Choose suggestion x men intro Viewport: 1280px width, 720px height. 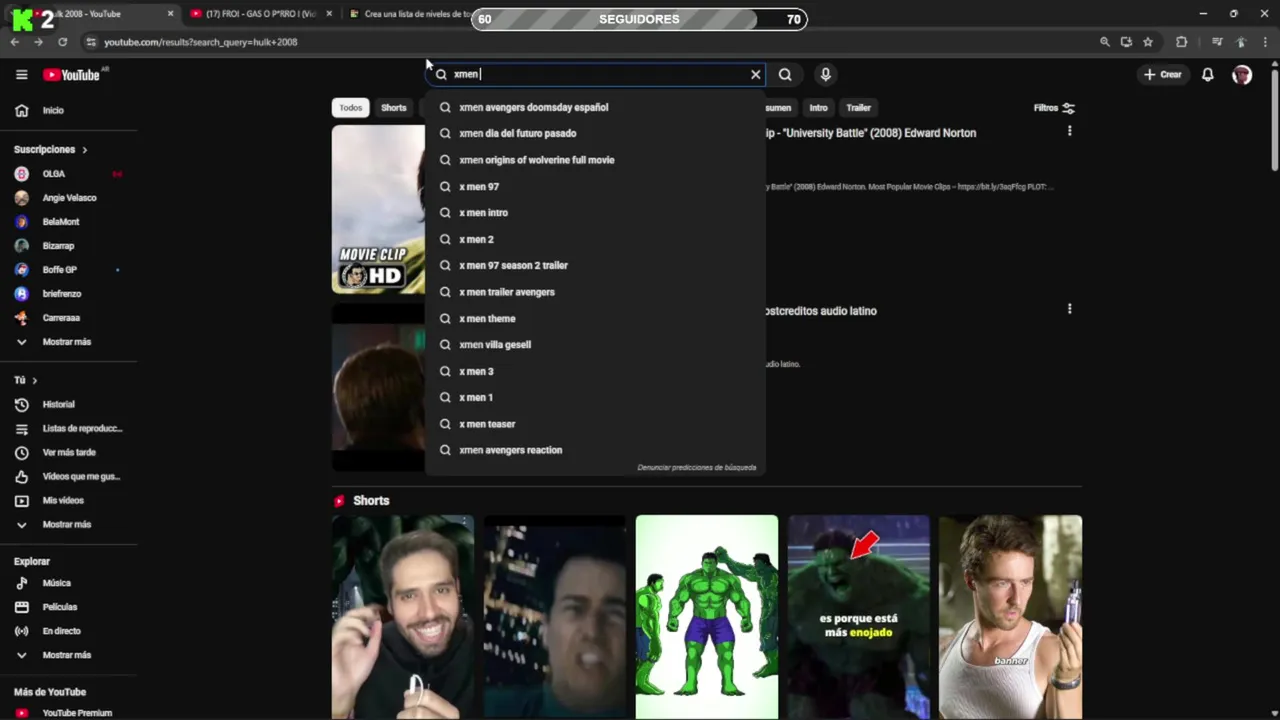point(595,213)
